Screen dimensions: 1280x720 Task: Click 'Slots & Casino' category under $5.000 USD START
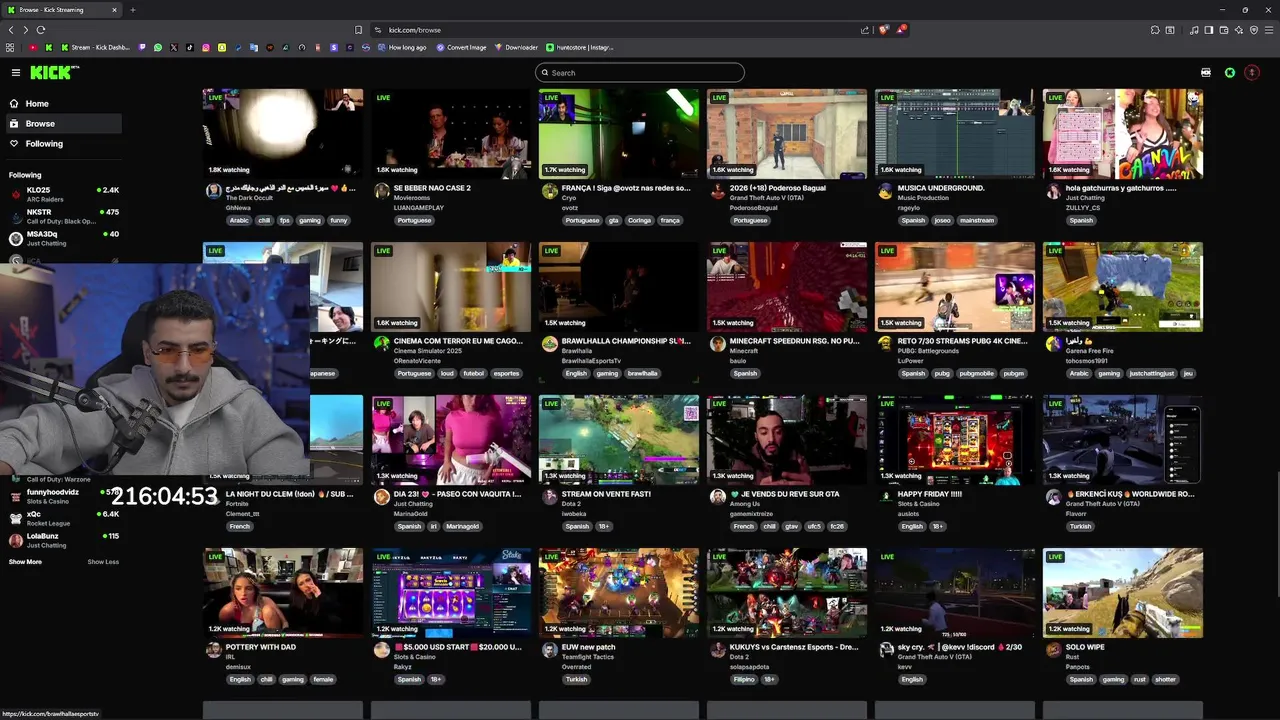(414, 657)
